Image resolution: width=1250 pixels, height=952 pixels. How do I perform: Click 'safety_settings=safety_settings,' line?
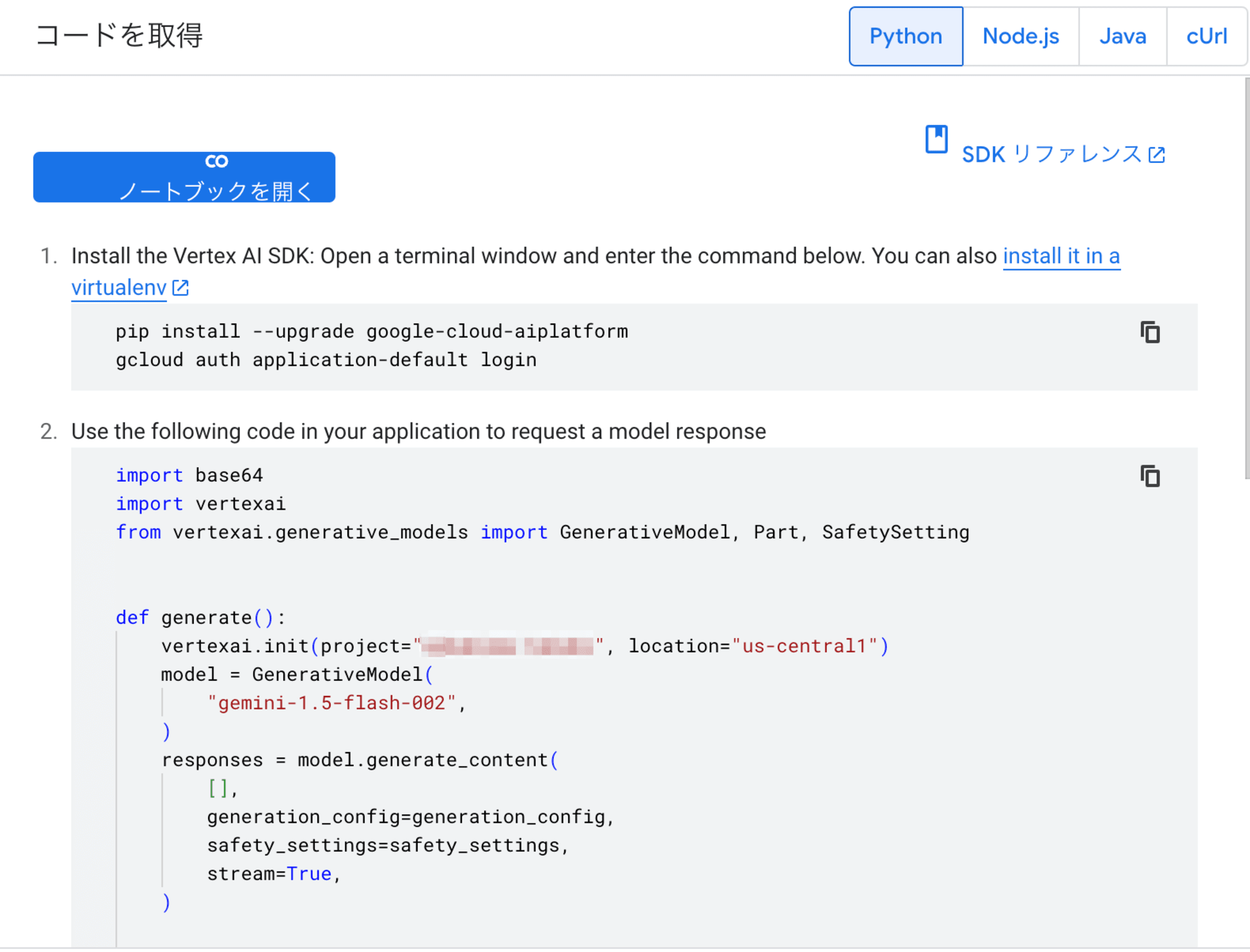point(388,846)
